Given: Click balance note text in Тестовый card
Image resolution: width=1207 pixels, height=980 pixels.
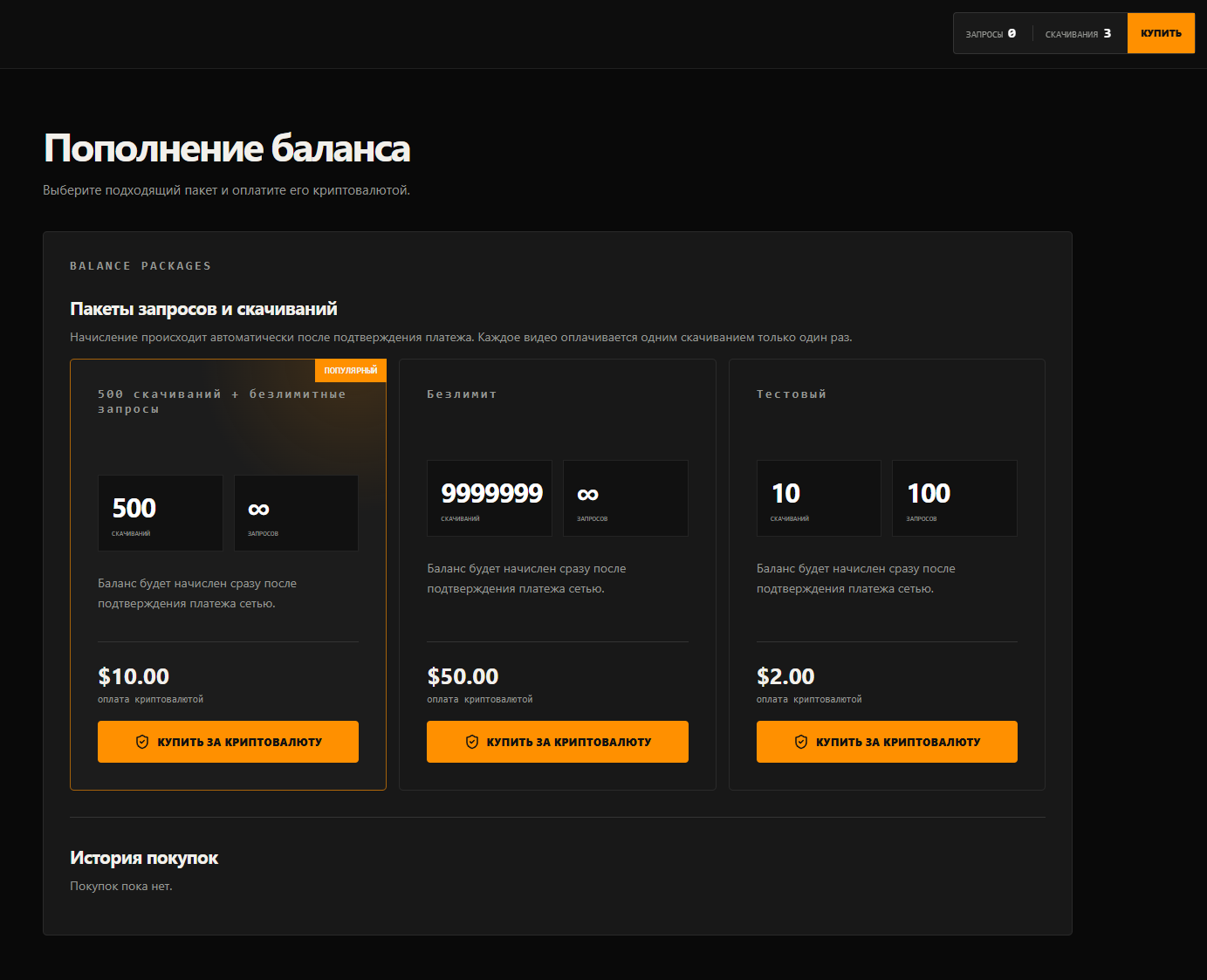Looking at the screenshot, I should [x=856, y=579].
